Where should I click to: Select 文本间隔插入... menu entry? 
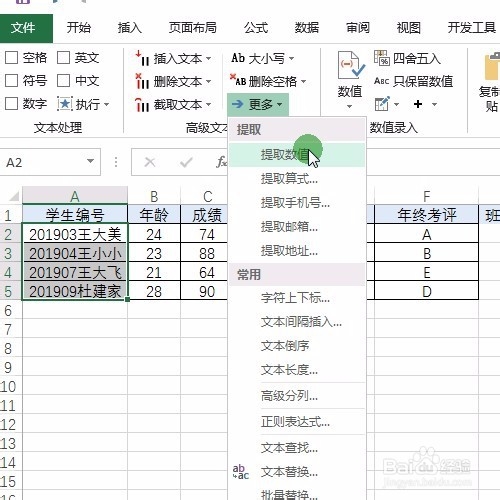click(x=297, y=322)
